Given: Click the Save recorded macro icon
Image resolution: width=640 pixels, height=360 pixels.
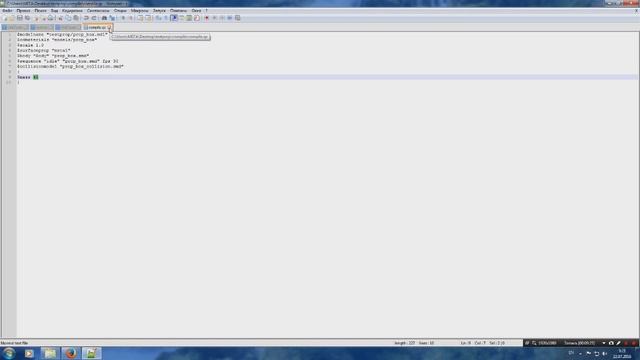Looking at the screenshot, I should pyautogui.click(x=238, y=18).
